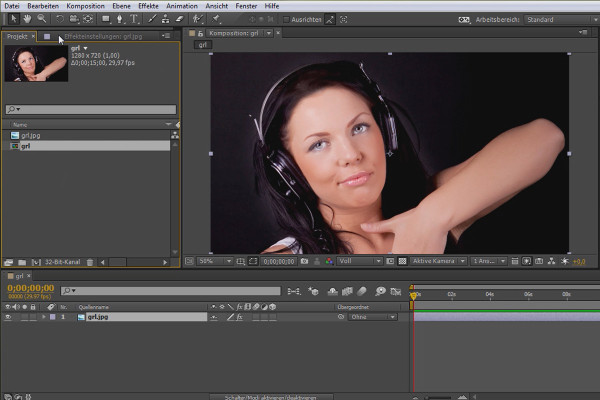Screen dimensions: 600x400
Task: Open the Komposition menu
Action: point(85,6)
